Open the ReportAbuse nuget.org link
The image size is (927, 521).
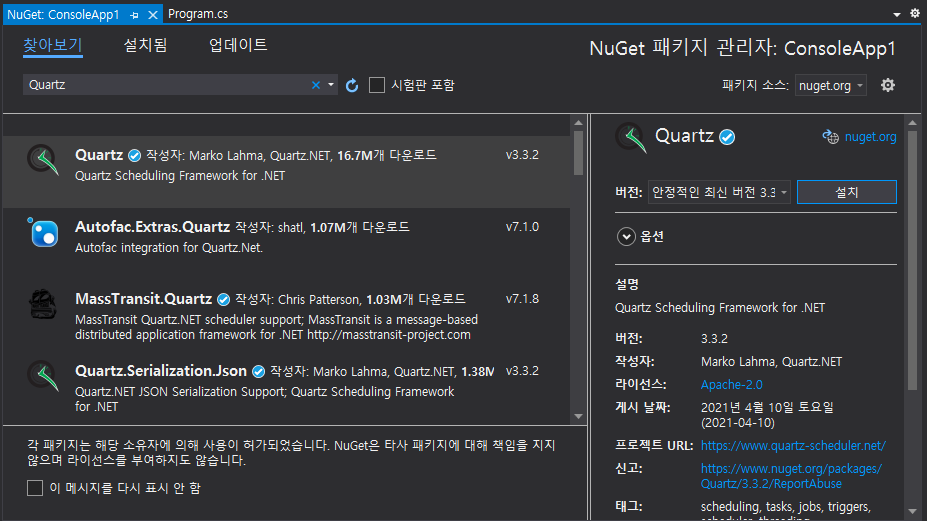(x=791, y=477)
